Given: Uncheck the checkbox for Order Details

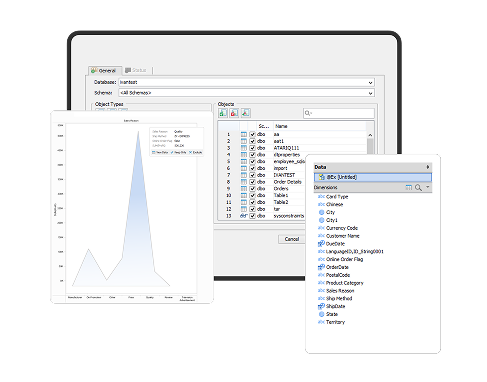Looking at the screenshot, I should tap(252, 182).
